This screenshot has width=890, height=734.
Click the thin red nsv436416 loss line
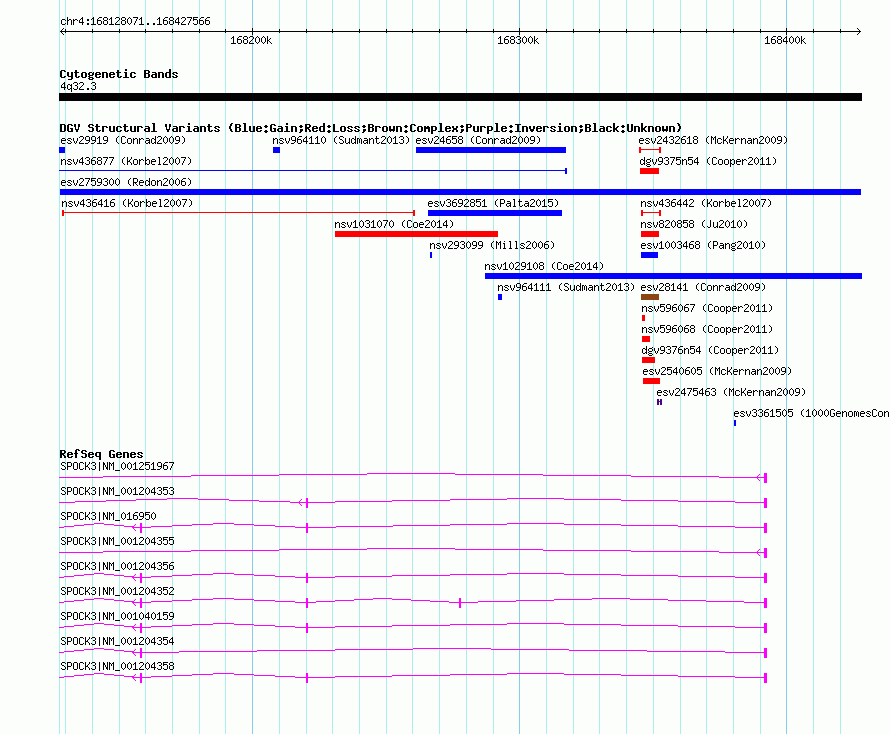(238, 213)
